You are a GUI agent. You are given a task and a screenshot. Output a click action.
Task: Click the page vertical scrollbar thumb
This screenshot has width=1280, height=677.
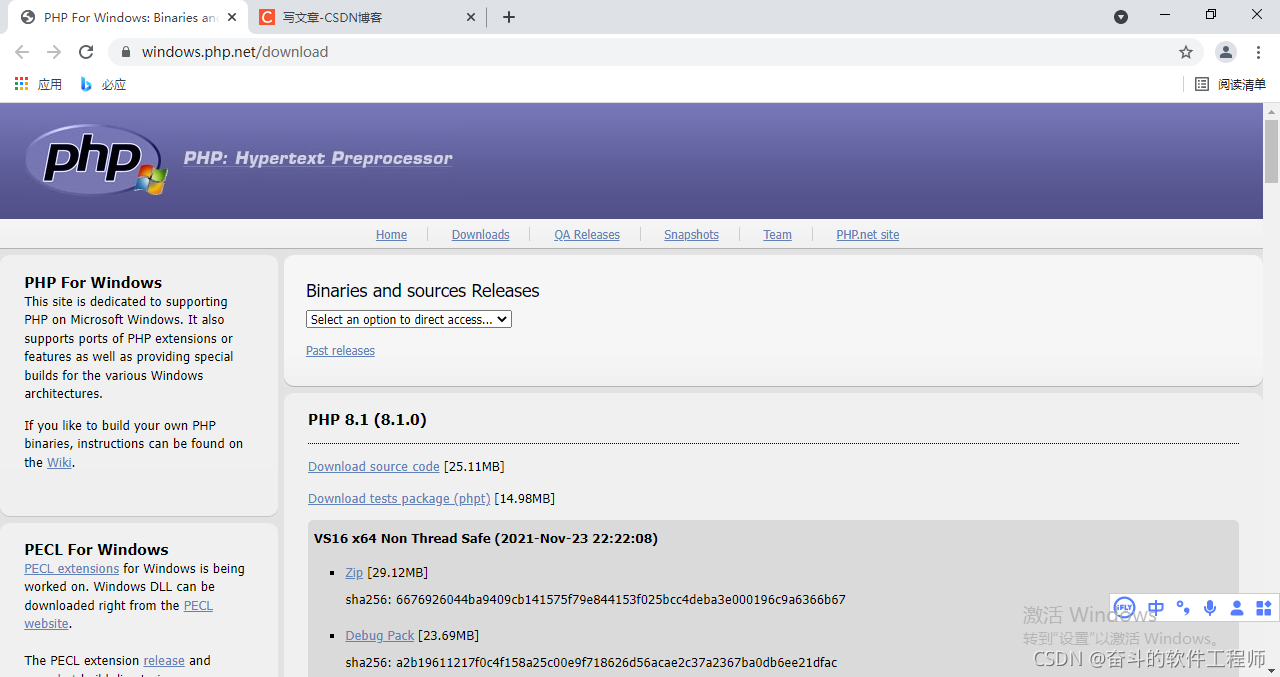(x=1271, y=150)
